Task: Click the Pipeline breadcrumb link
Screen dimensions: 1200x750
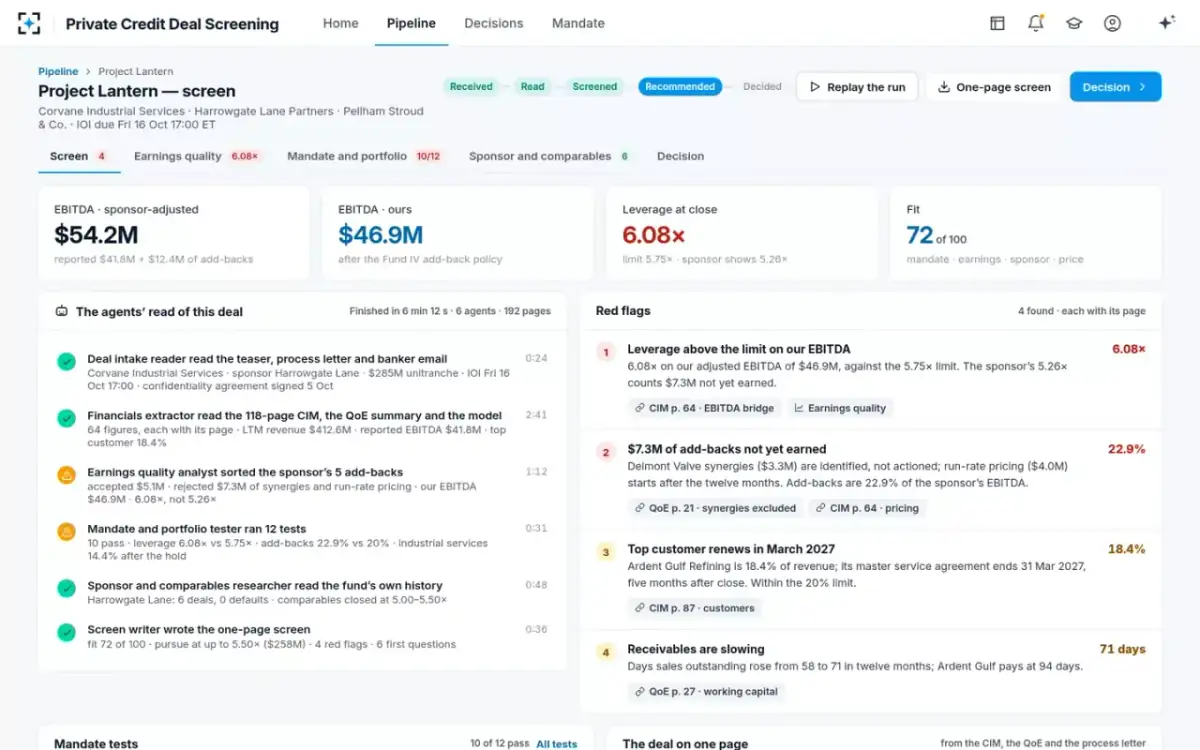Action: pos(58,72)
